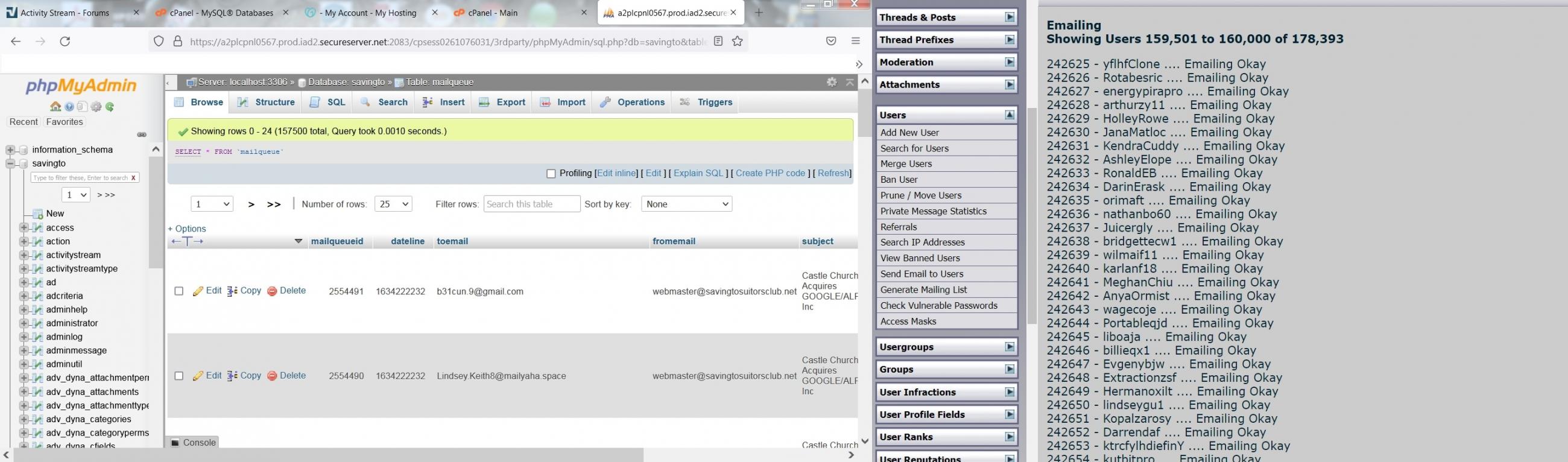Click the pencil Edit icon for b31cun.9@gmail.com row
The image size is (1568, 462).
(198, 291)
